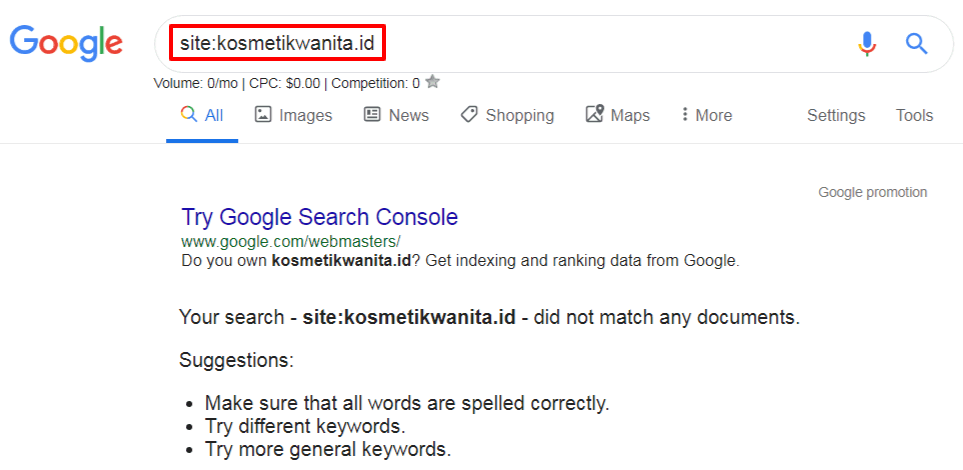Click the star icon beside Competition
Screen dimensions: 963x470
click(x=432, y=82)
